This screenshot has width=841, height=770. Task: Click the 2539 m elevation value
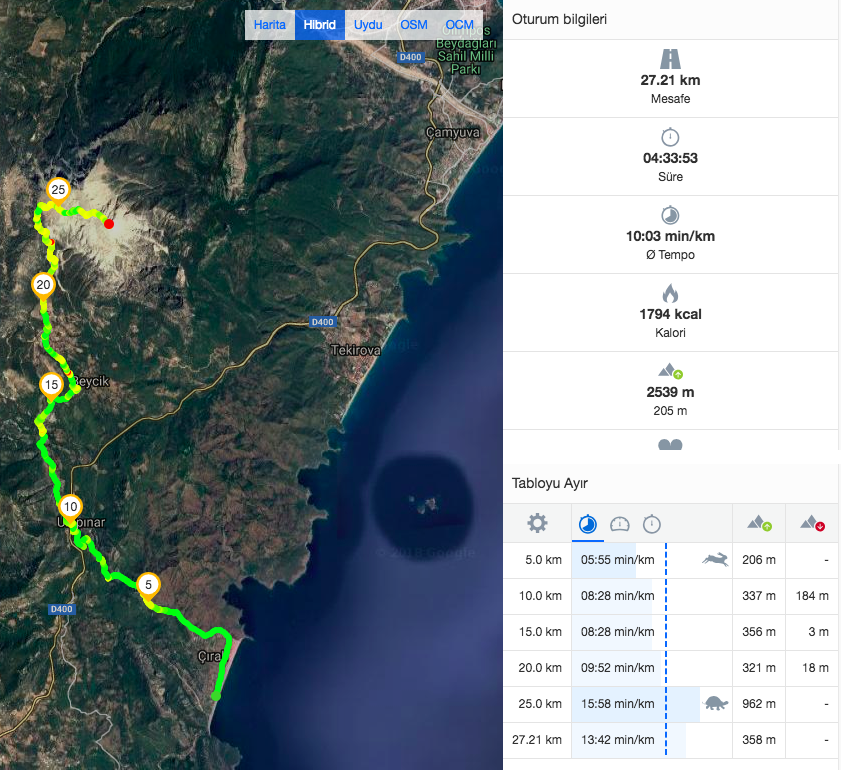670,392
